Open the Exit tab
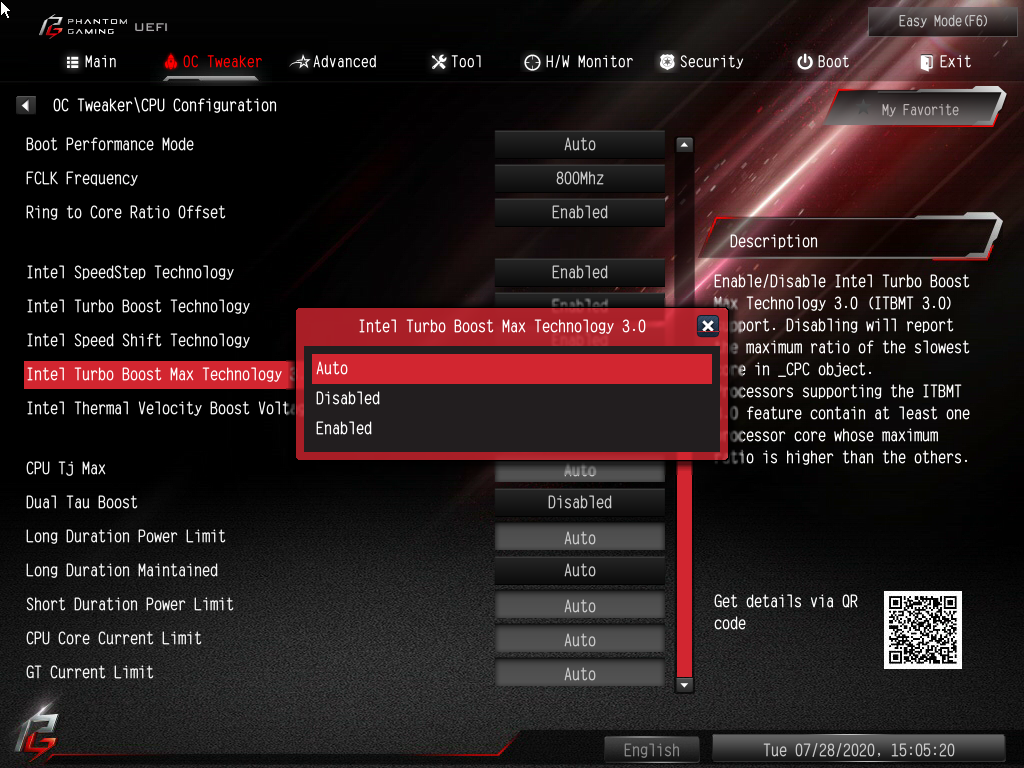The width and height of the screenshot is (1024, 768). (946, 62)
